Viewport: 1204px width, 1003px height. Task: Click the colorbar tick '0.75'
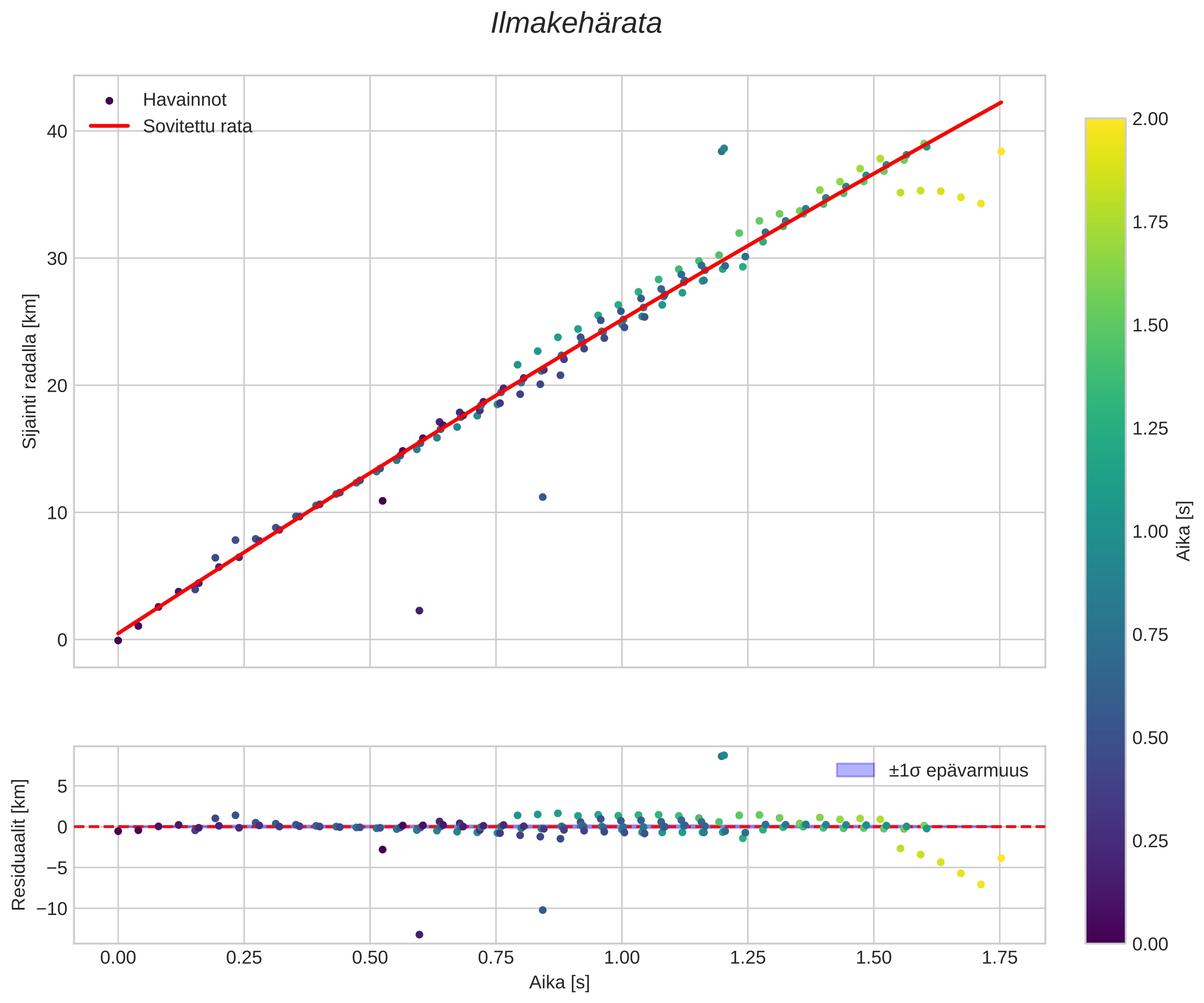coord(1150,634)
